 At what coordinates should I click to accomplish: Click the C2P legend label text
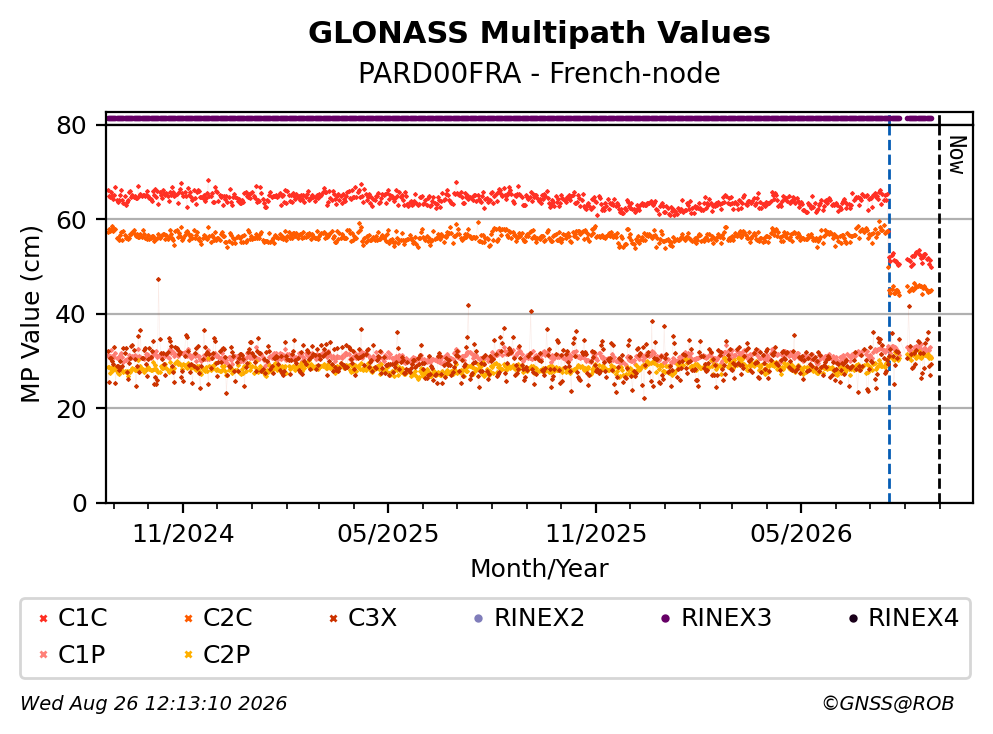coord(227,654)
